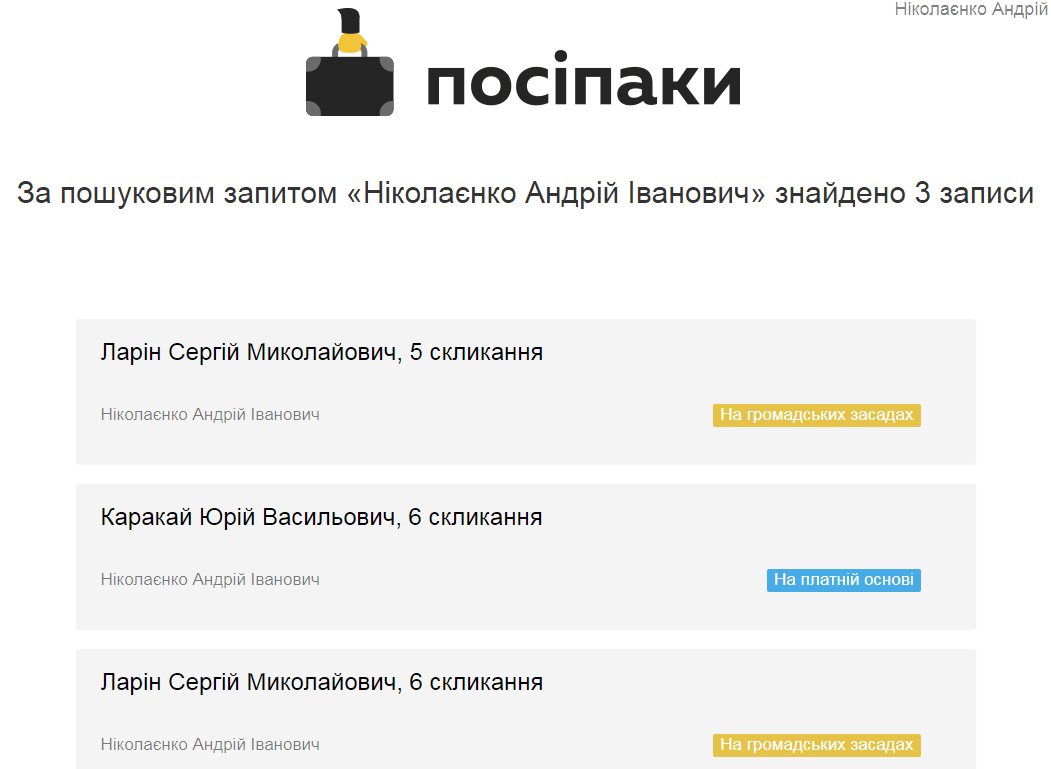
Task: Click the yellow badge in Ларін's 6 скликання card
Action: point(816,745)
